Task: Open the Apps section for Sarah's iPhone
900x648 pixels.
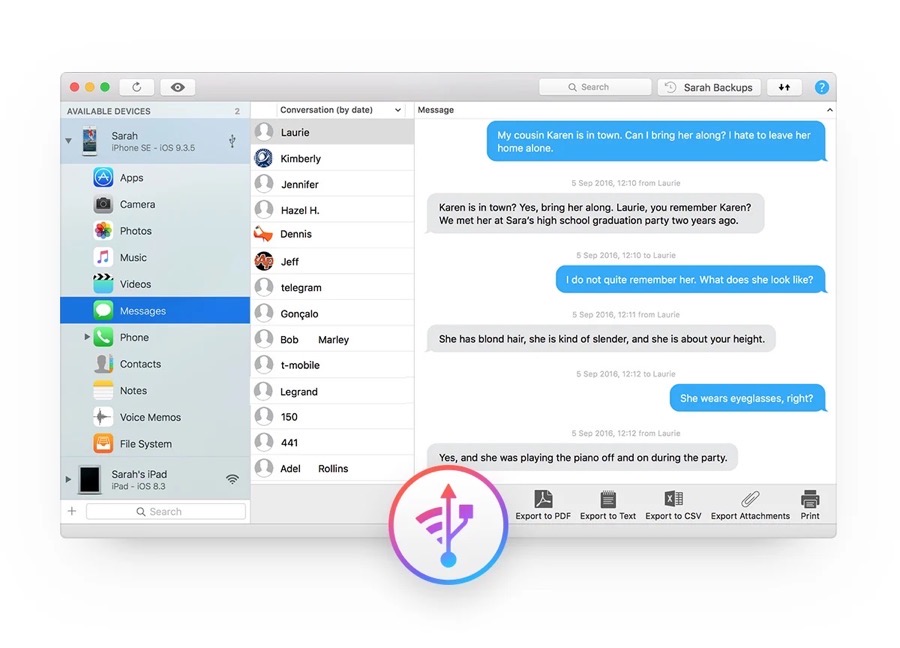Action: pyautogui.click(x=104, y=177)
